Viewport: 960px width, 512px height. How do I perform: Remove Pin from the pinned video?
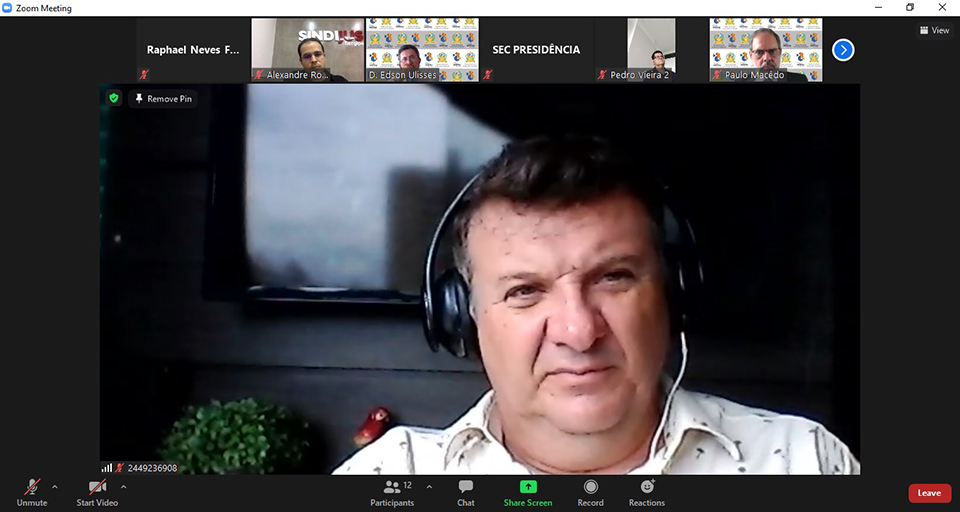click(162, 99)
